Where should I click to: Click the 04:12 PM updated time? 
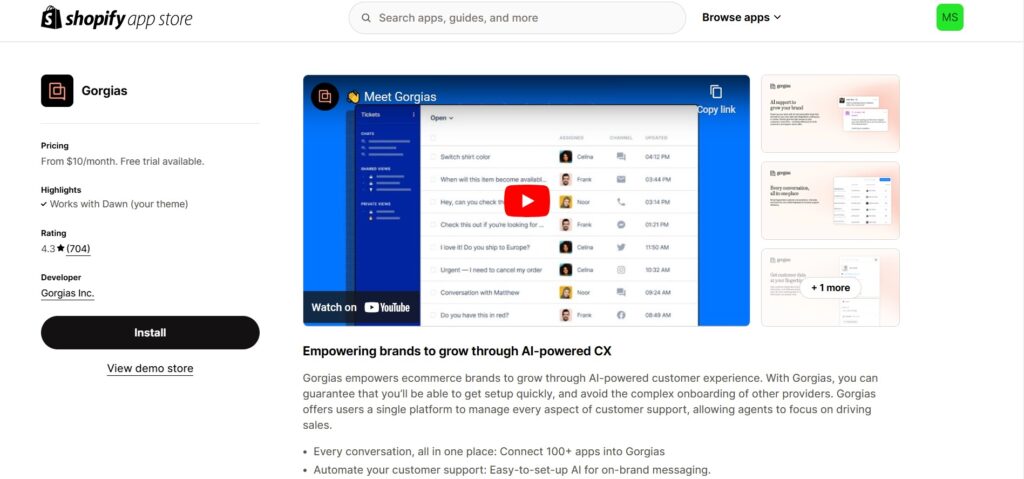point(657,157)
